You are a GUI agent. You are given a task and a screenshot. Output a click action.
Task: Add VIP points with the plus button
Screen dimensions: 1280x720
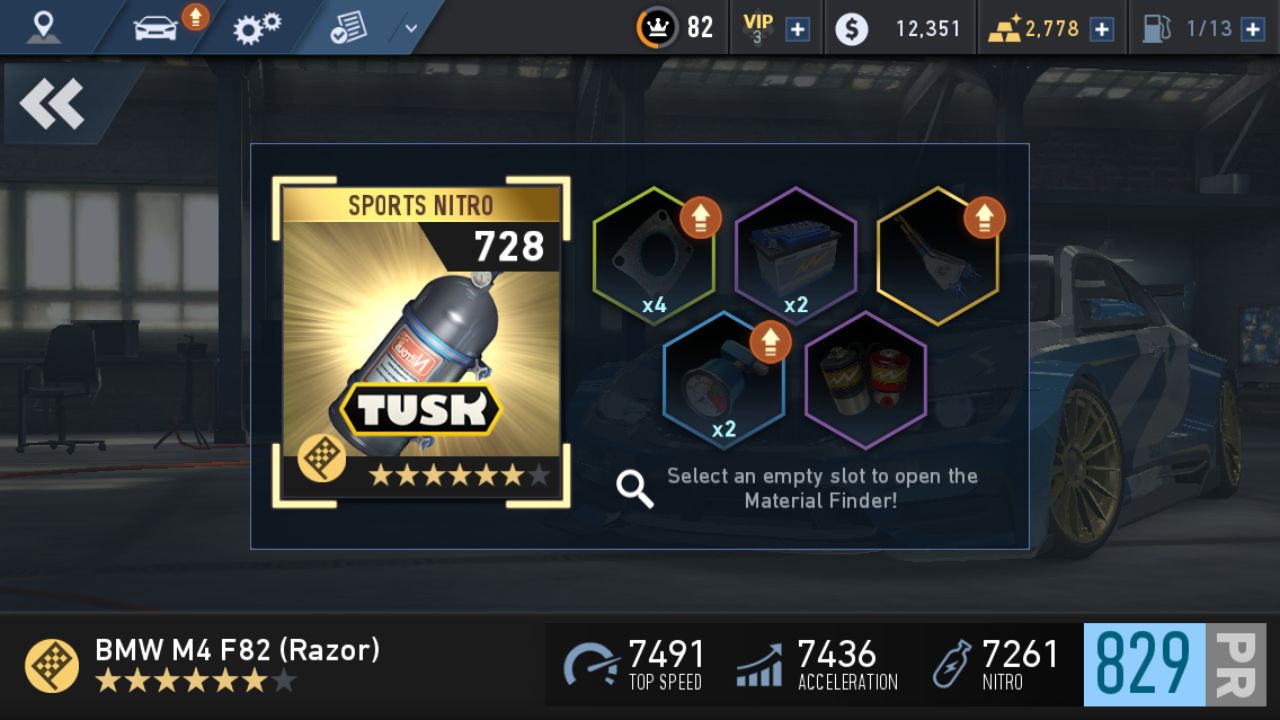(797, 29)
